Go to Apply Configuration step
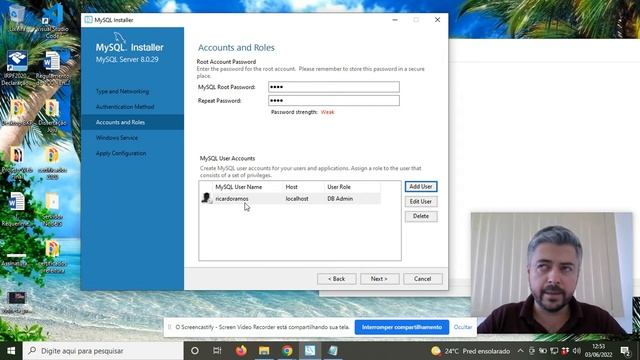The image size is (640, 360). [121, 153]
